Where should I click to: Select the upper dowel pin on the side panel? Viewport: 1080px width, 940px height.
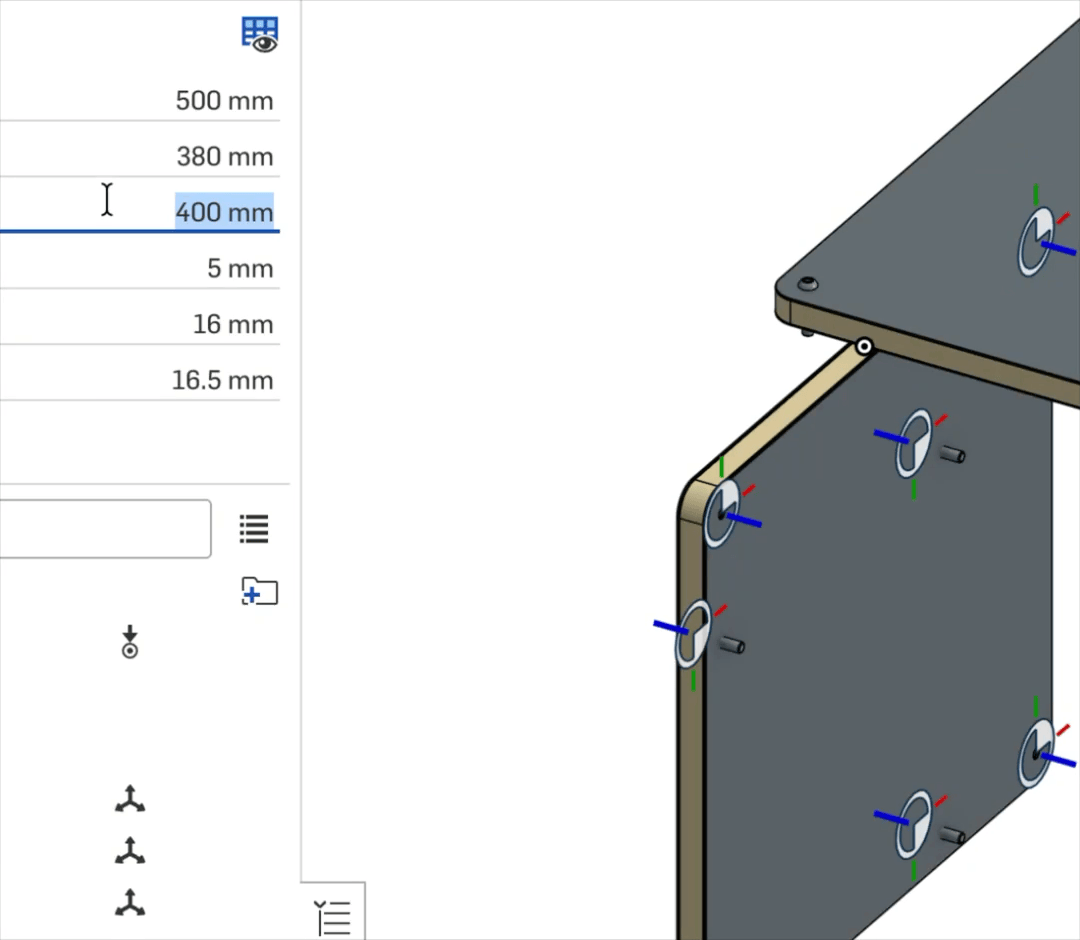coord(953,454)
